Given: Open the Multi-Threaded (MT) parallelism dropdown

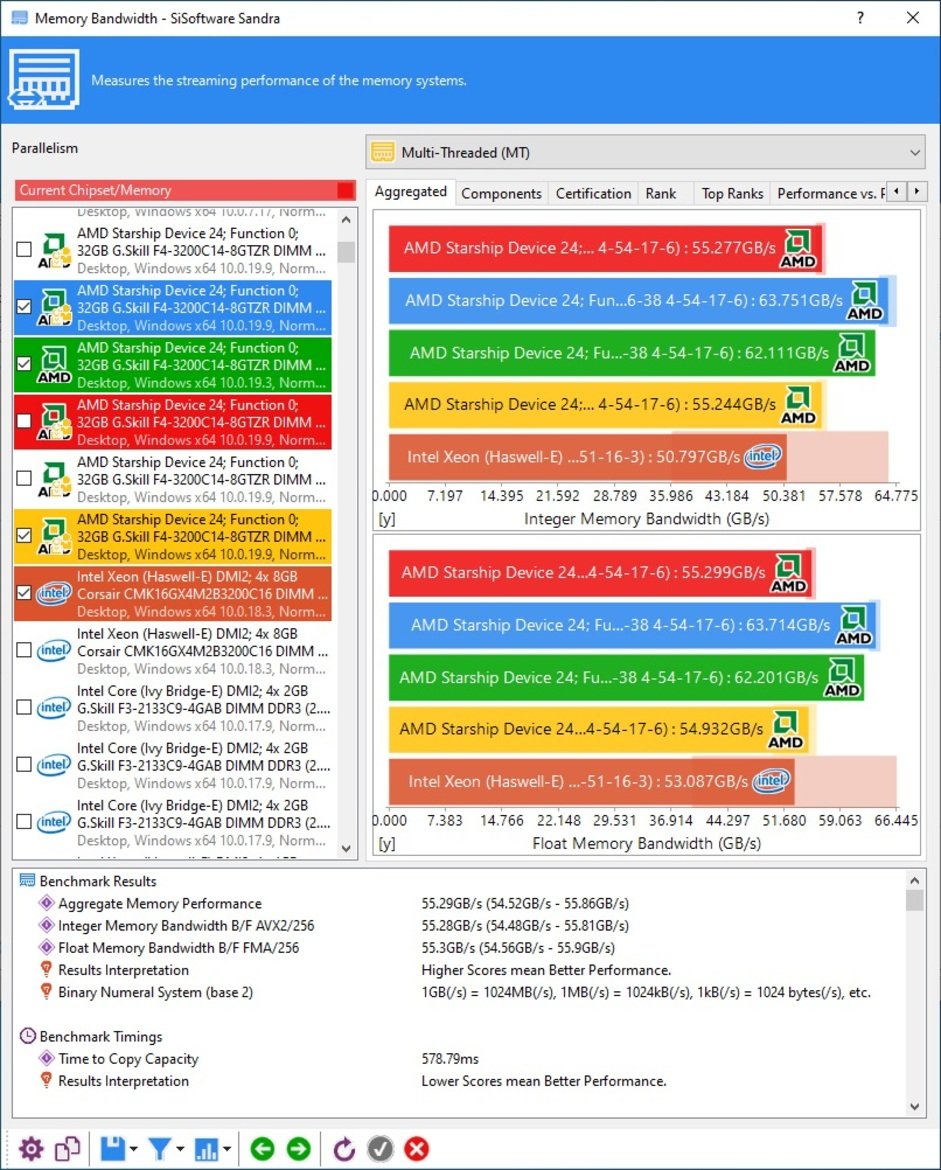Looking at the screenshot, I should point(645,152).
